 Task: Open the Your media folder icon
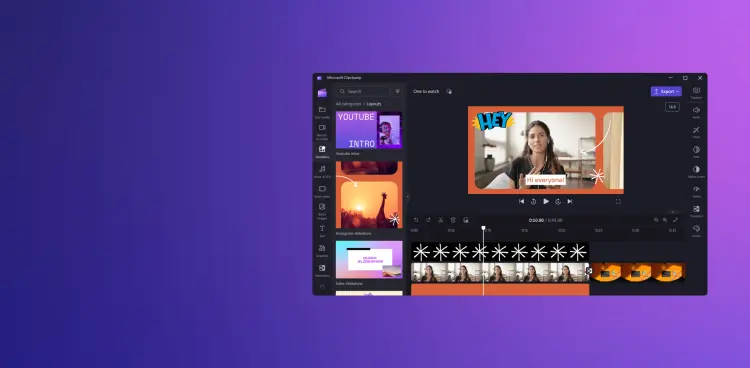[x=322, y=110]
